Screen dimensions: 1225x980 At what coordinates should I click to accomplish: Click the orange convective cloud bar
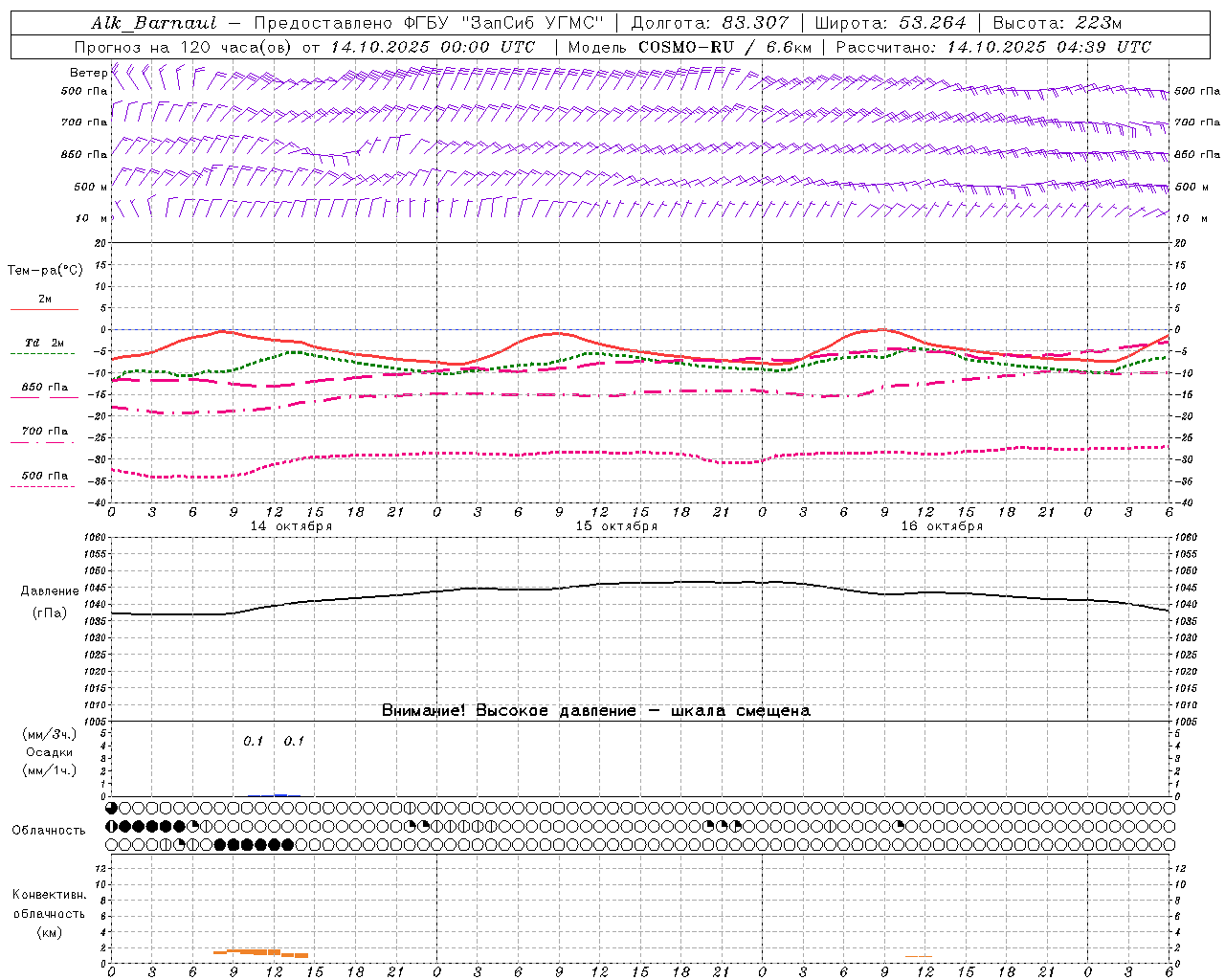(260, 952)
